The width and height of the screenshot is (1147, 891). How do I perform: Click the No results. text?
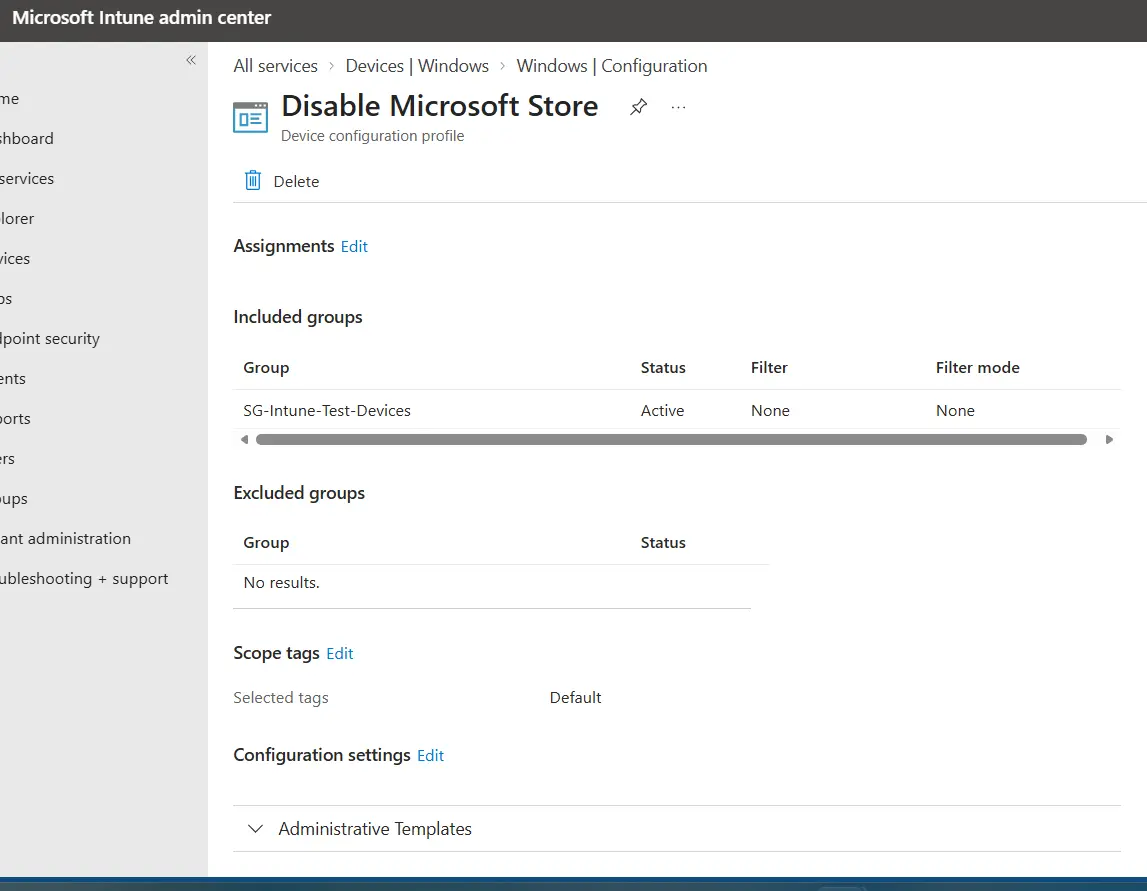click(282, 583)
